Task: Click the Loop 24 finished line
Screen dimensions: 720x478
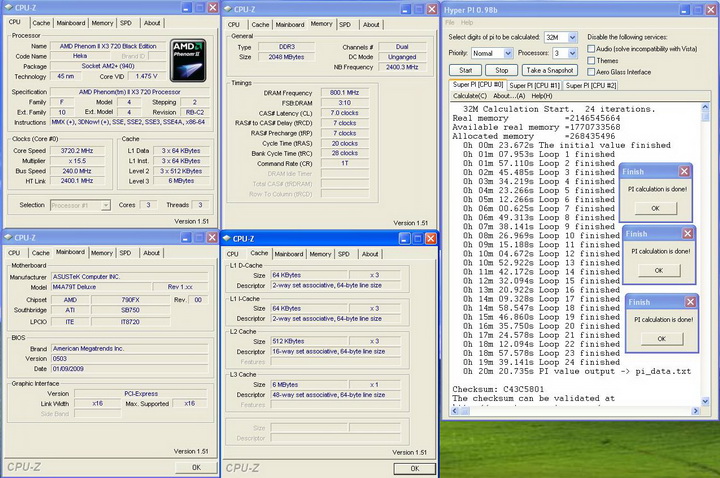Action: pyautogui.click(x=541, y=362)
